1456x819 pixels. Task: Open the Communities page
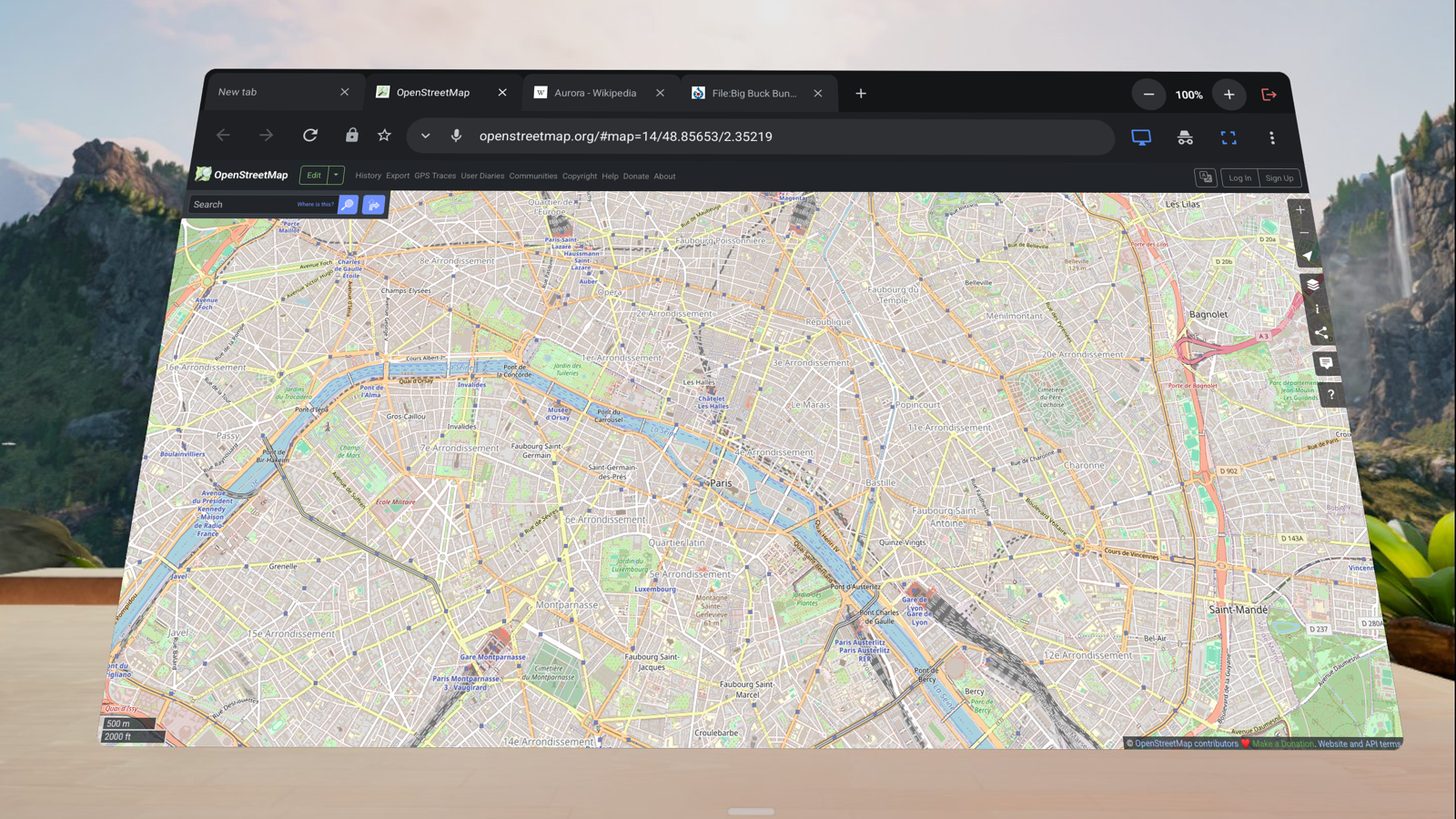(533, 176)
